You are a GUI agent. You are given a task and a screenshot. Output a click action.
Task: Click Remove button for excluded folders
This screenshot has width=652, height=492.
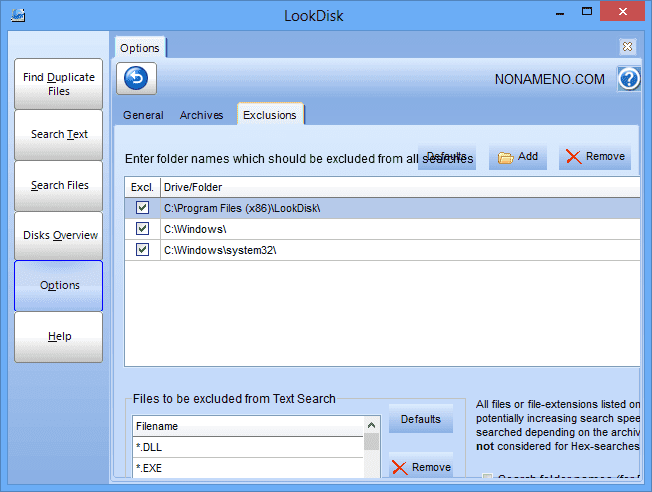tap(595, 157)
